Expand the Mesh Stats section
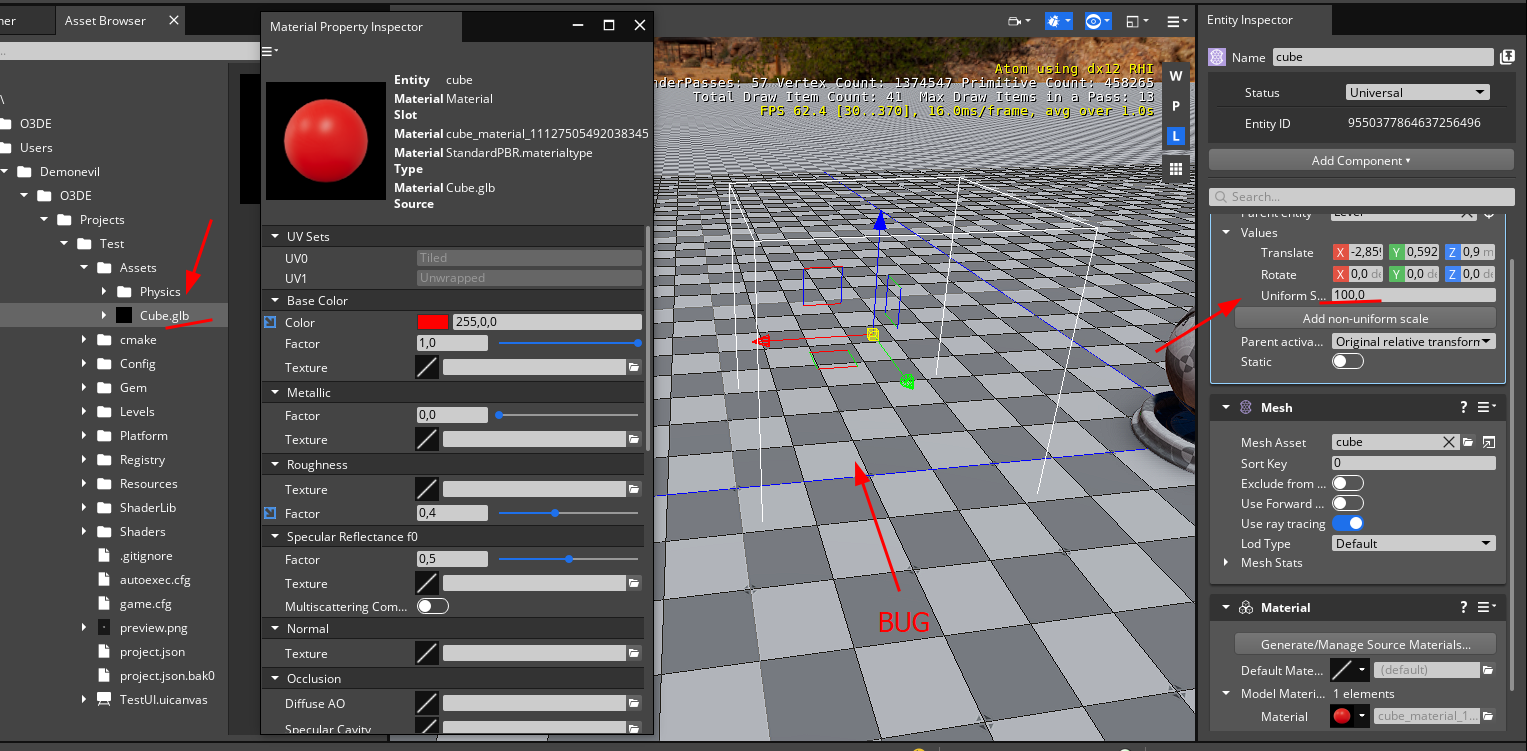The image size is (1527, 751). click(1227, 563)
